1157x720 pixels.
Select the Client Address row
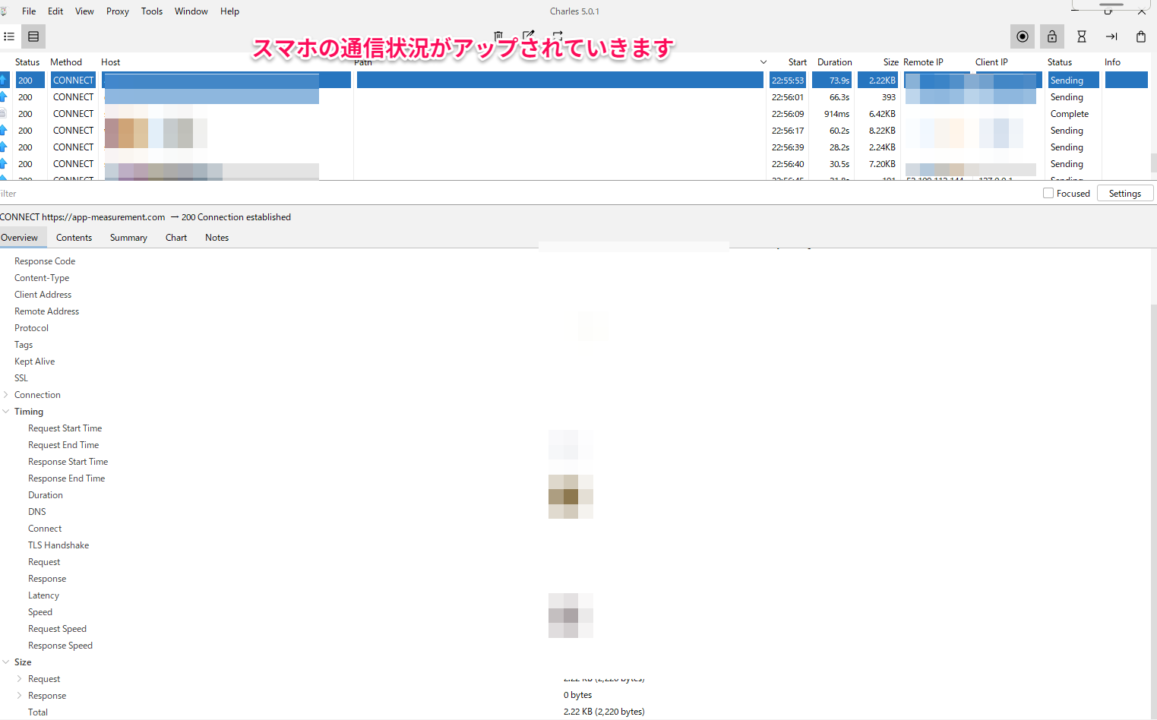pyautogui.click(x=576, y=294)
